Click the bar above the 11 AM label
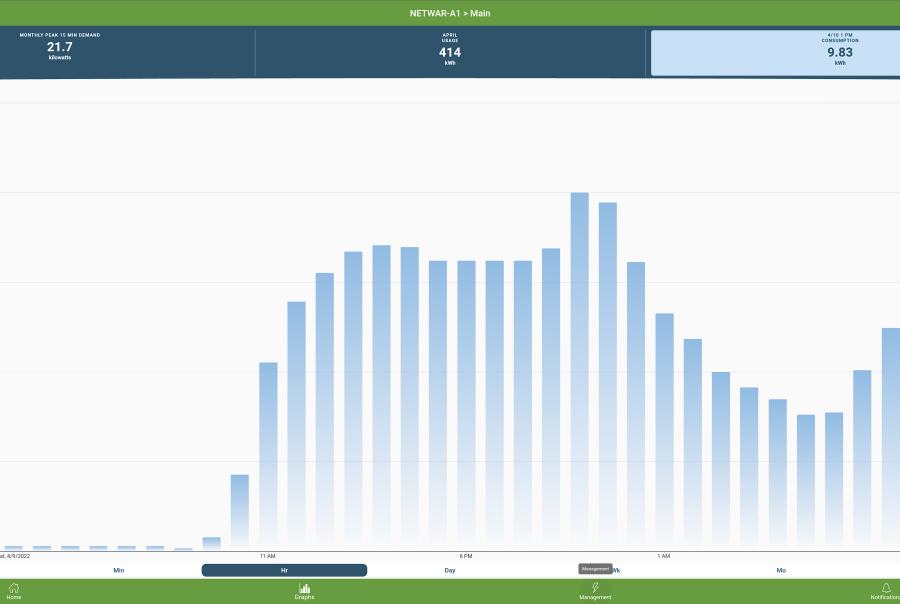The image size is (900, 604). pyautogui.click(x=268, y=455)
